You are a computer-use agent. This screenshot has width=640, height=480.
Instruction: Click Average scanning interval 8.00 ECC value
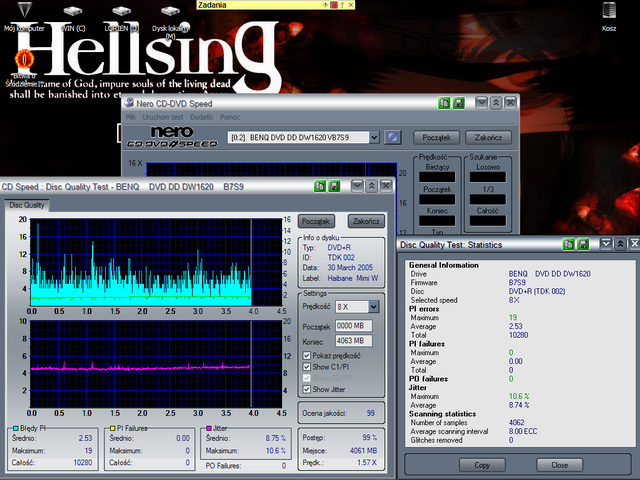point(523,431)
